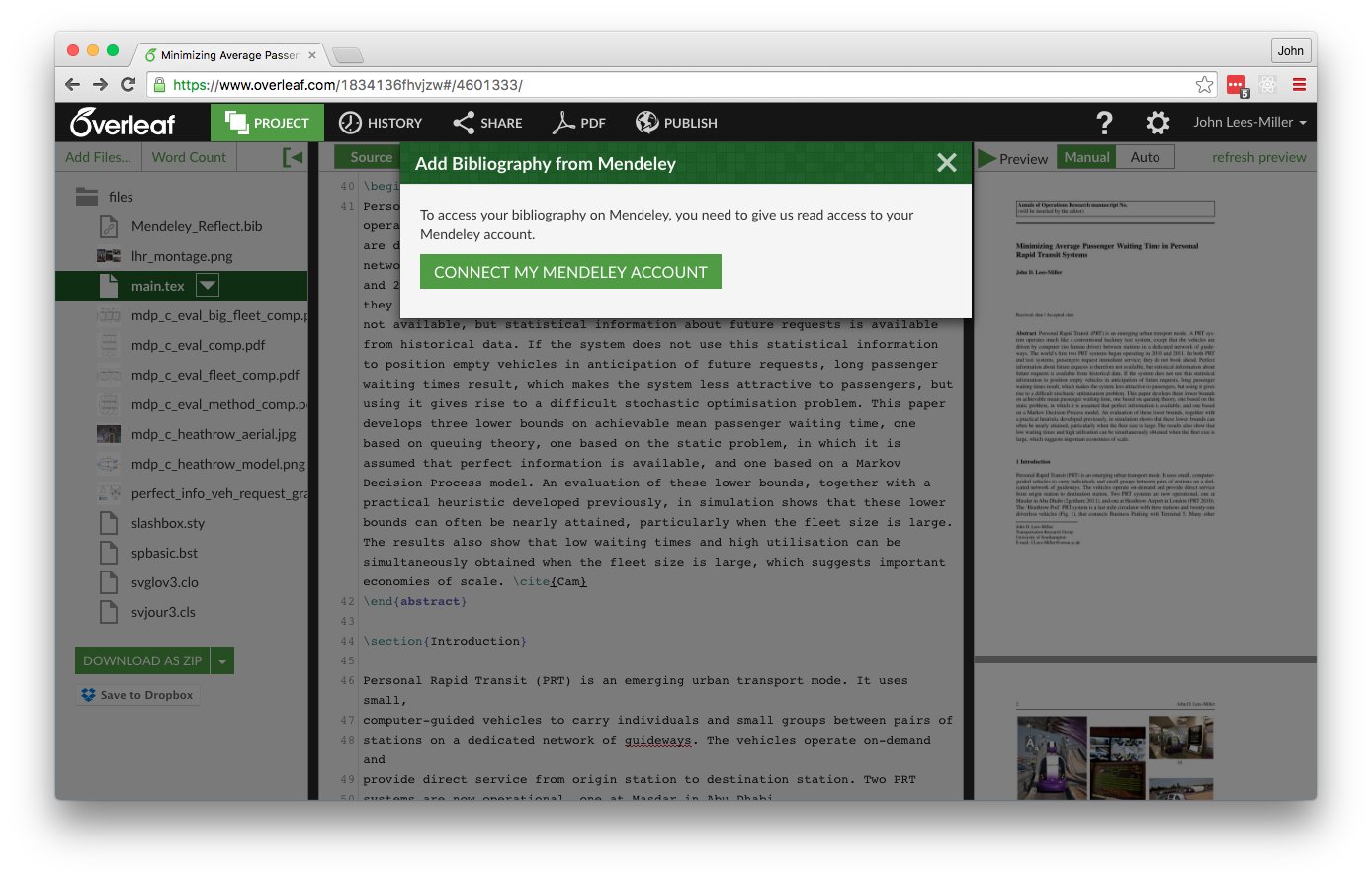1372x879 pixels.
Task: Open mdp_c_eval_method_comp file
Action: point(218,404)
